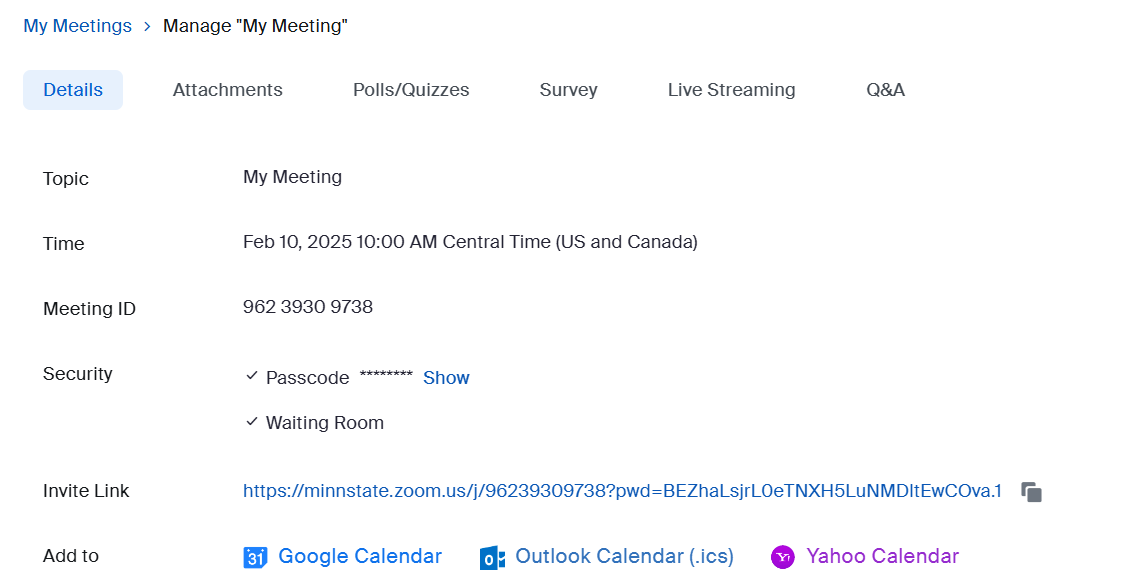Add meeting via Yahoo Calendar text link

tap(882, 556)
